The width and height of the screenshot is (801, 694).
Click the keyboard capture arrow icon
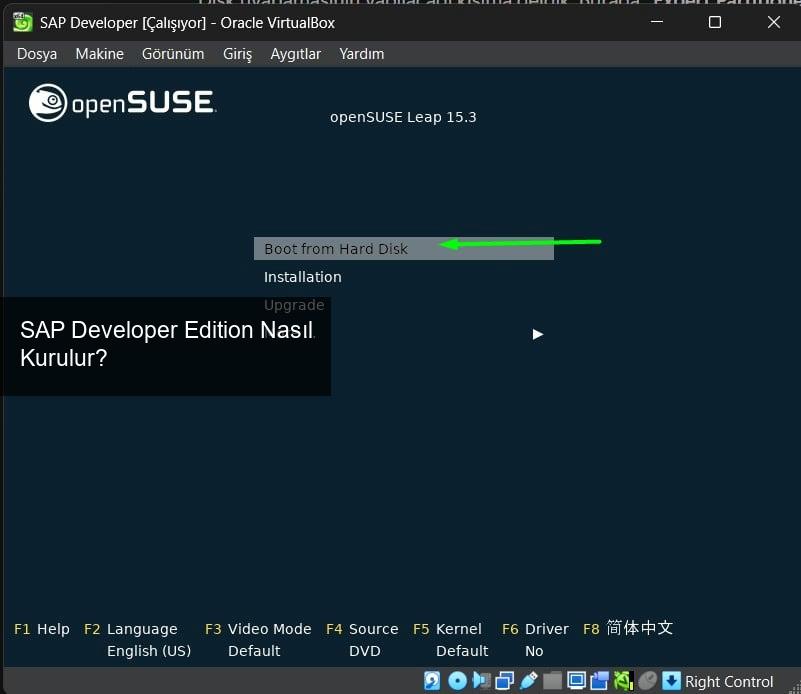(x=672, y=682)
